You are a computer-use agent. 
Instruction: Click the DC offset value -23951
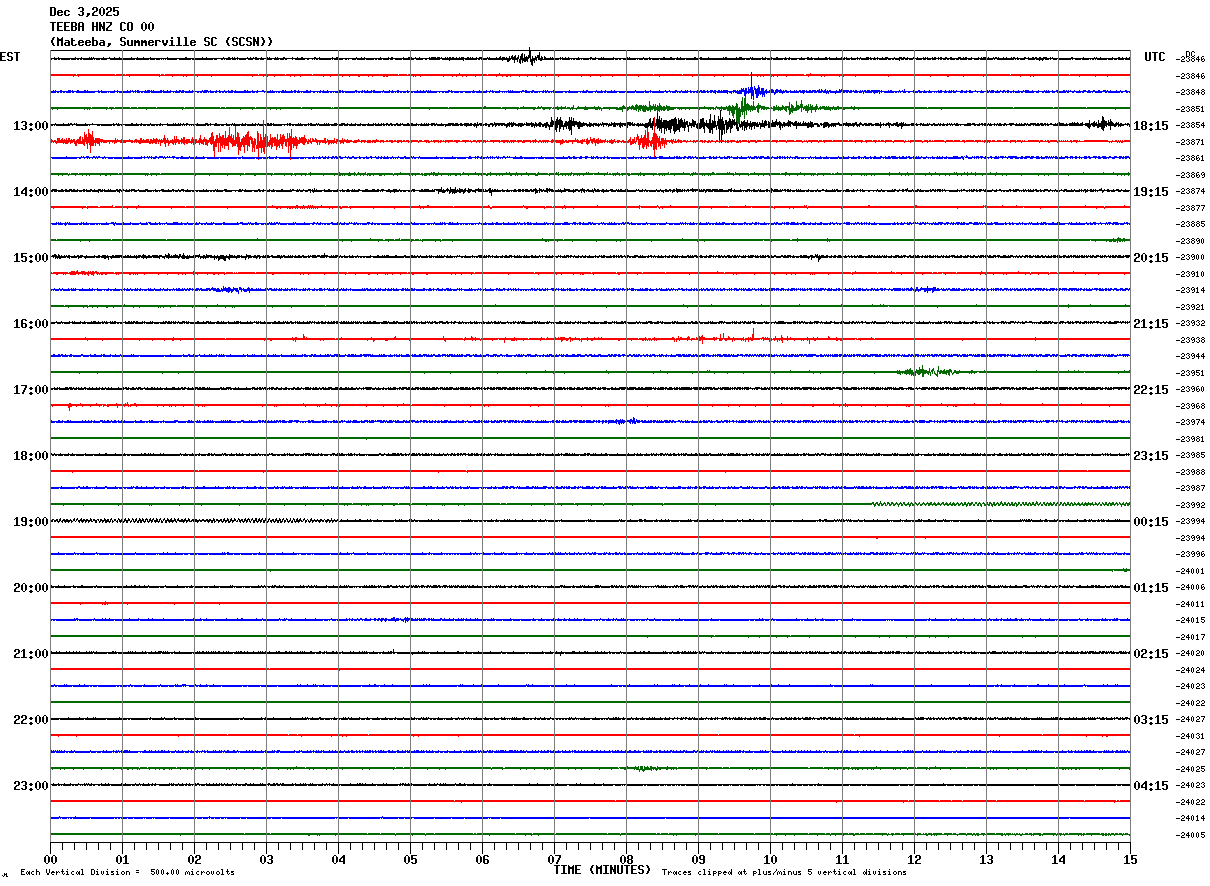[1190, 373]
